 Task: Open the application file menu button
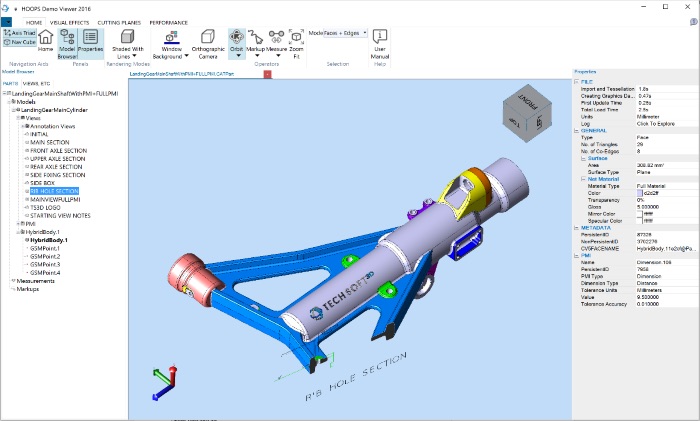pos(7,22)
